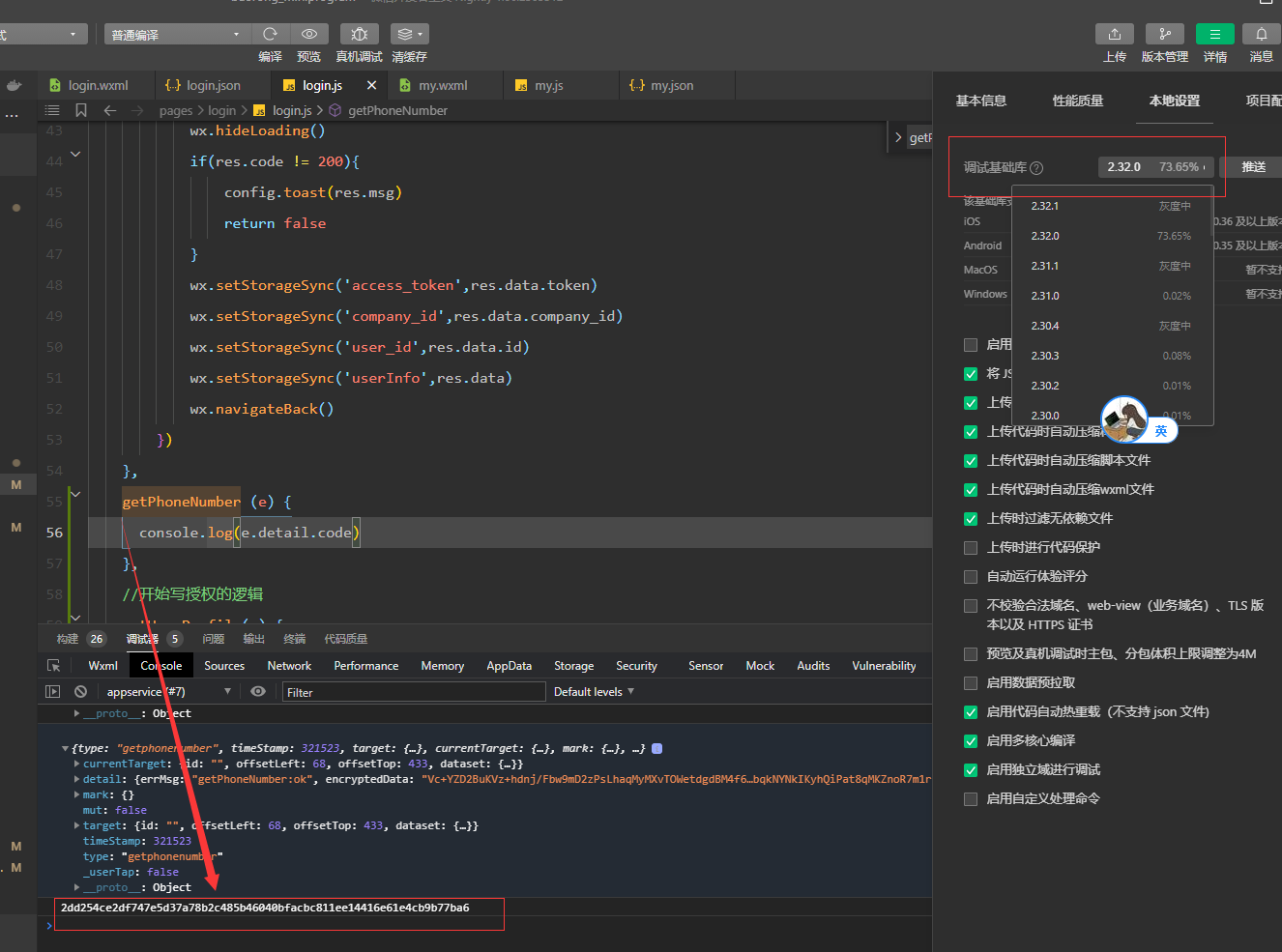Open the Default levels dropdown
Image resolution: width=1282 pixels, height=952 pixels.
594,692
